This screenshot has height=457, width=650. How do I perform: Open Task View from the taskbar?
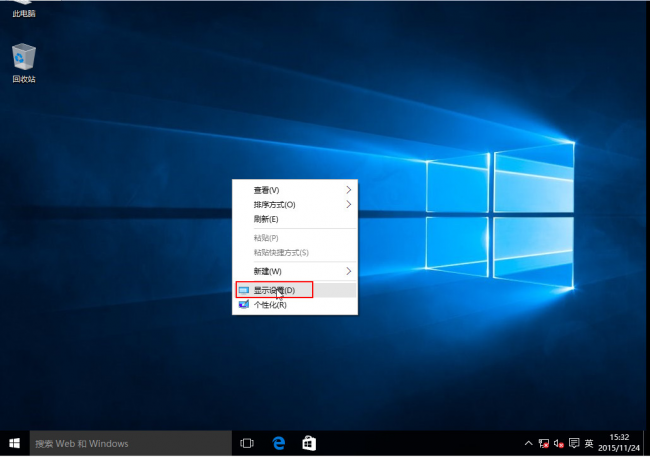(247, 443)
